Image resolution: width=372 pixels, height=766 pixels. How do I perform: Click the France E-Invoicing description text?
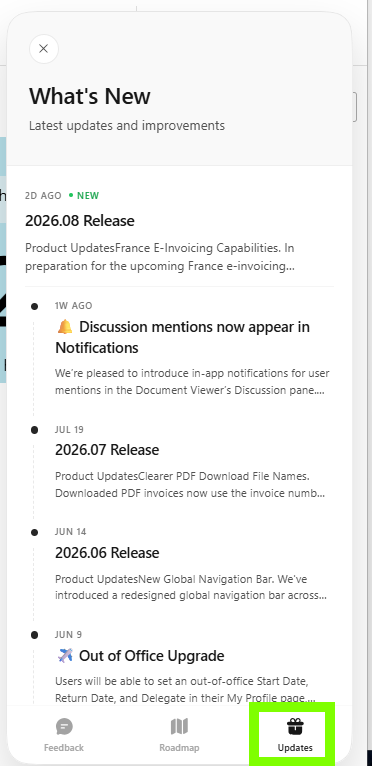(x=160, y=257)
